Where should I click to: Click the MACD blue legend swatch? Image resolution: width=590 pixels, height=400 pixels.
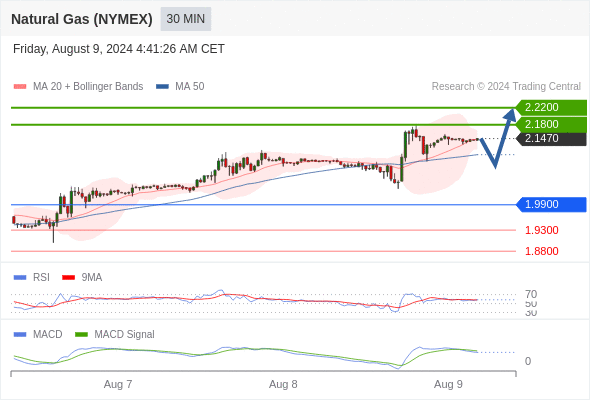click(x=20, y=335)
